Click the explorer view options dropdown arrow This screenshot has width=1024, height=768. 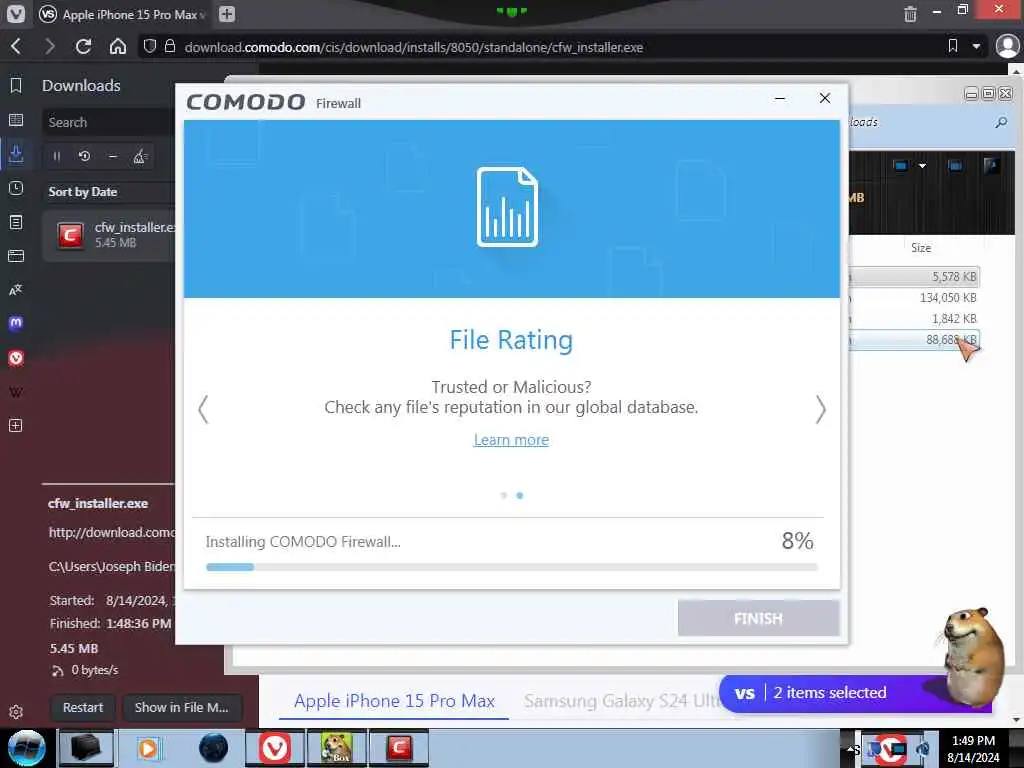(x=922, y=166)
